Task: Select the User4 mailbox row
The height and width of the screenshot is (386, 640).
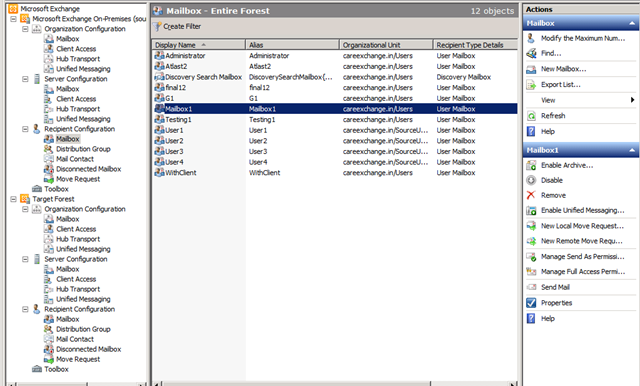Action: (335, 162)
